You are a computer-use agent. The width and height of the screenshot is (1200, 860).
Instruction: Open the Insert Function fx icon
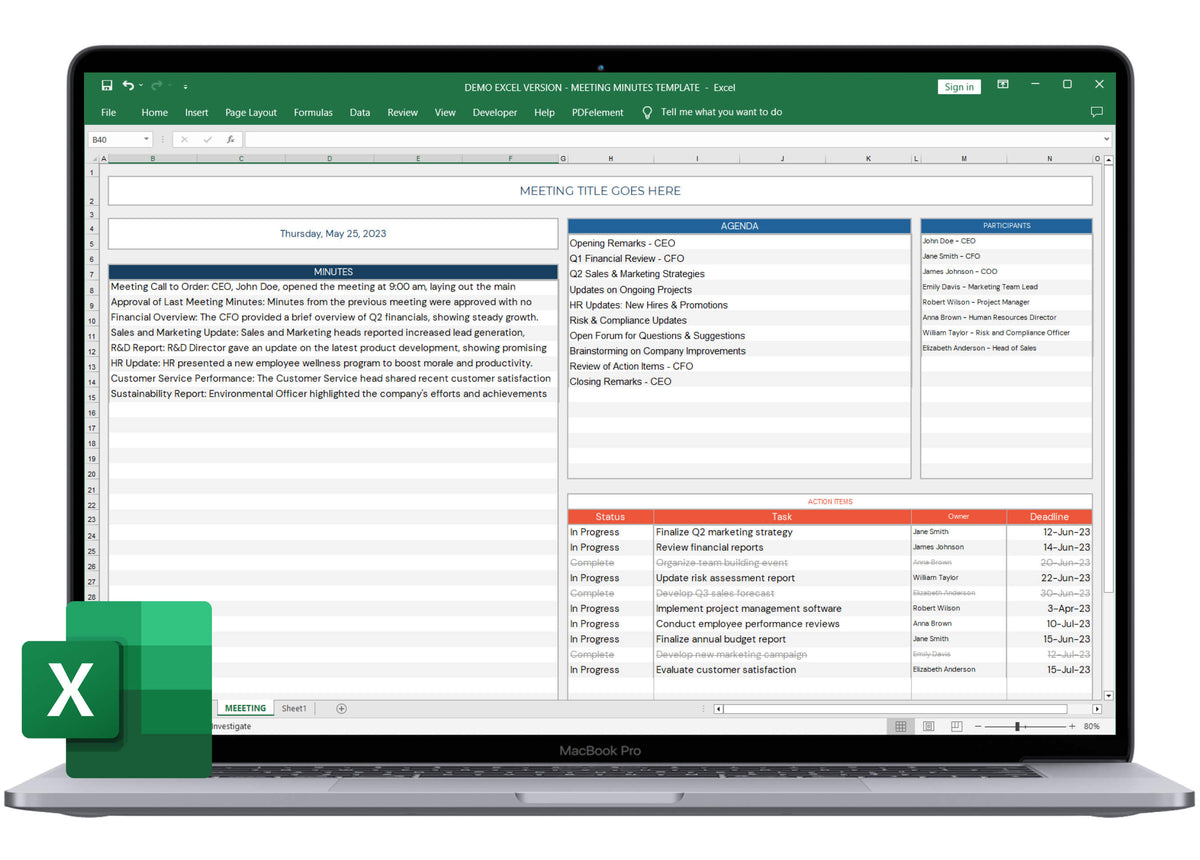tap(231, 138)
